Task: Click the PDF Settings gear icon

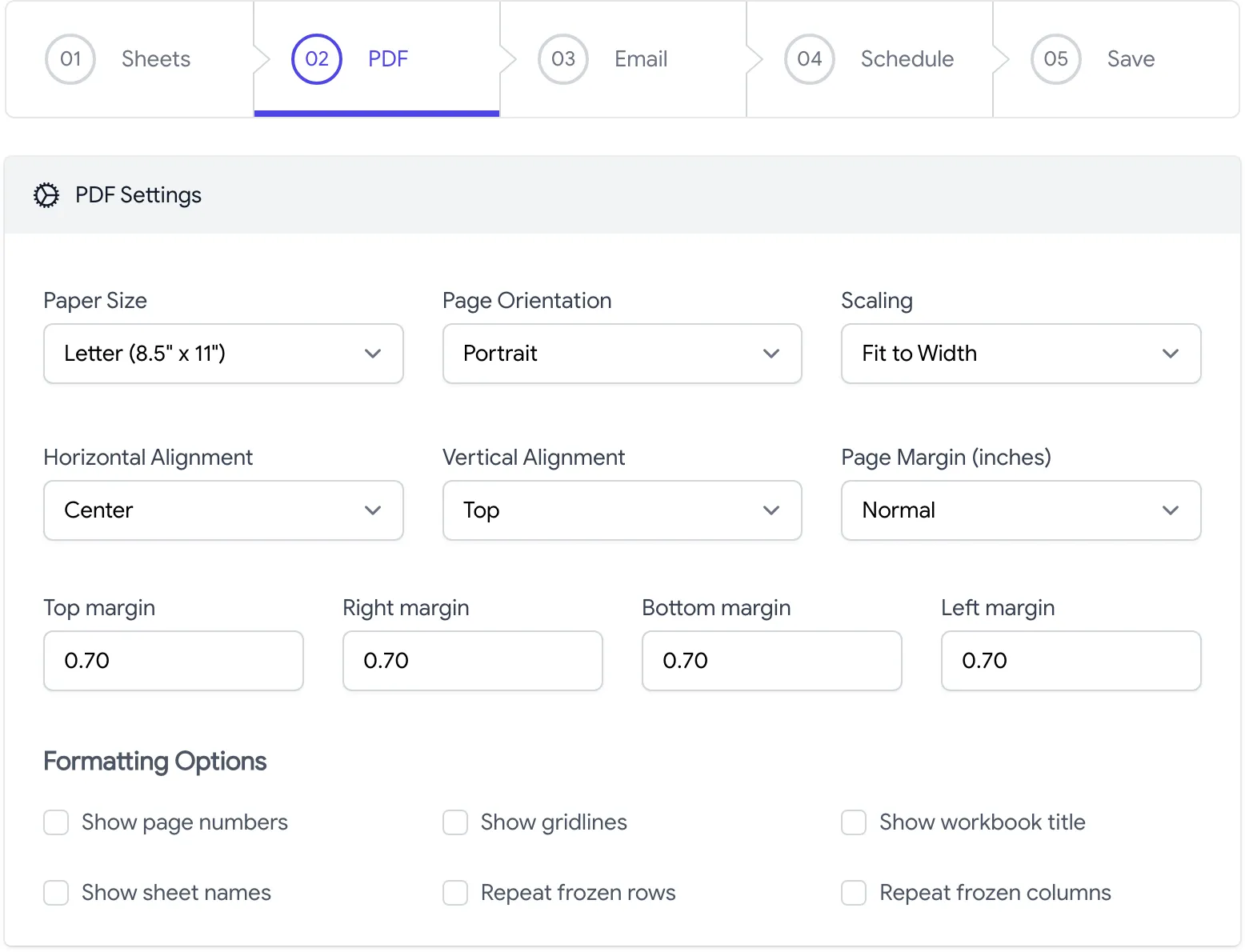Action: (46, 195)
